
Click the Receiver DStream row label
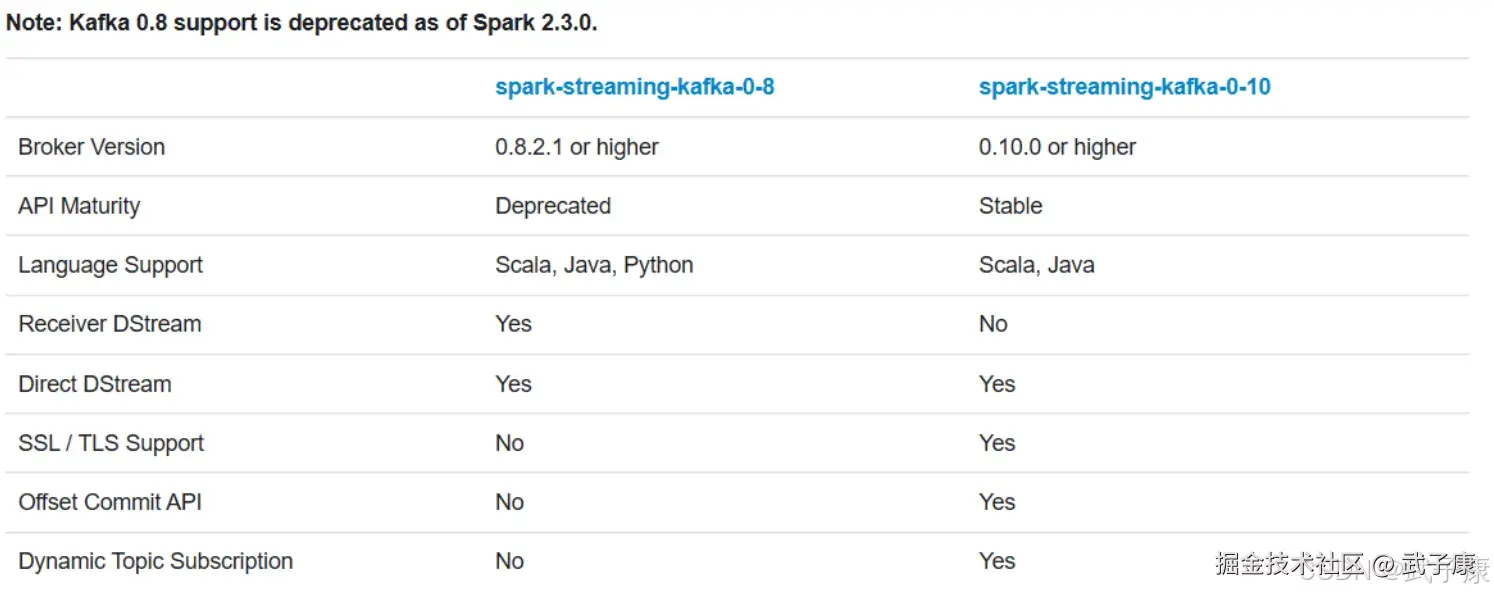point(109,324)
